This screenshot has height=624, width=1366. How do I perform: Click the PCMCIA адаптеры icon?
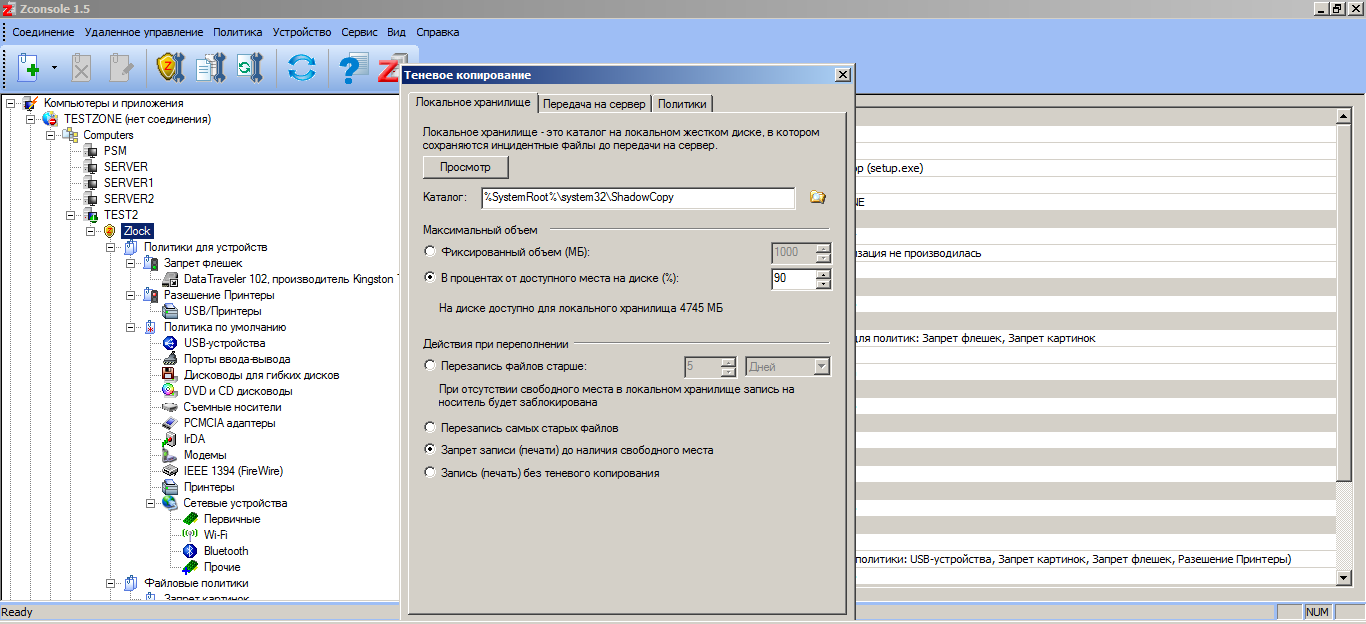(170, 423)
